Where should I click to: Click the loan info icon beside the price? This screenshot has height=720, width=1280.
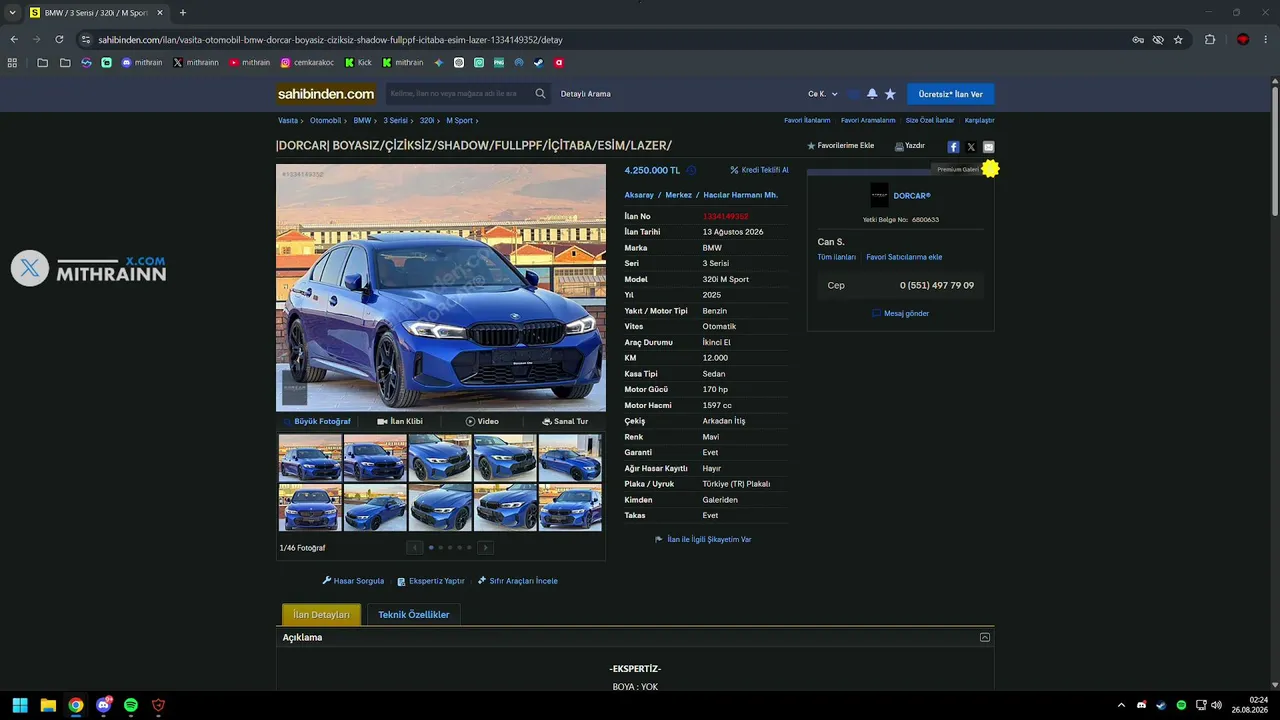[691, 170]
